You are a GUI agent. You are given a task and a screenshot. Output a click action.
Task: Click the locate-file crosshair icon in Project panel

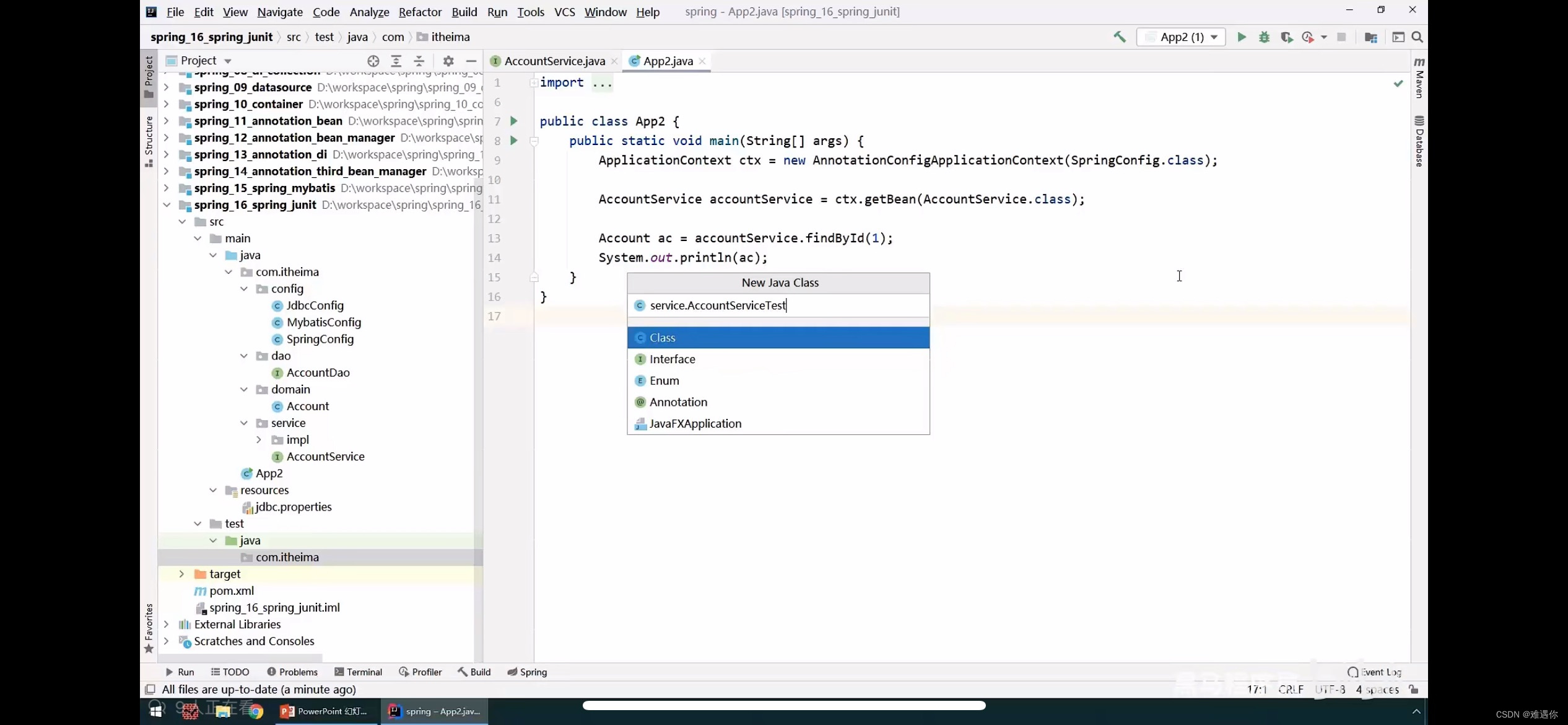pyautogui.click(x=373, y=61)
